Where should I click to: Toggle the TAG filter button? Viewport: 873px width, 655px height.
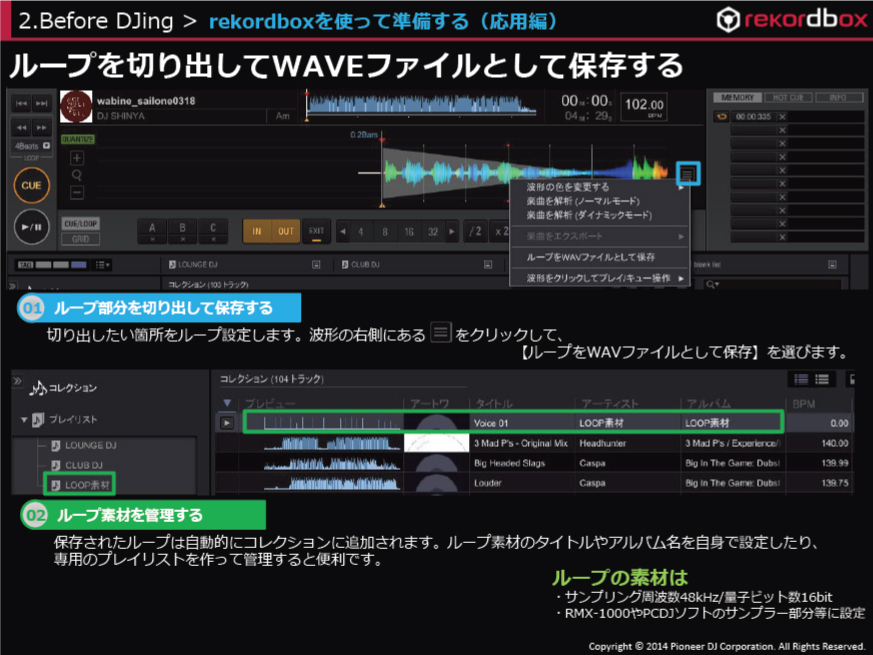26,265
